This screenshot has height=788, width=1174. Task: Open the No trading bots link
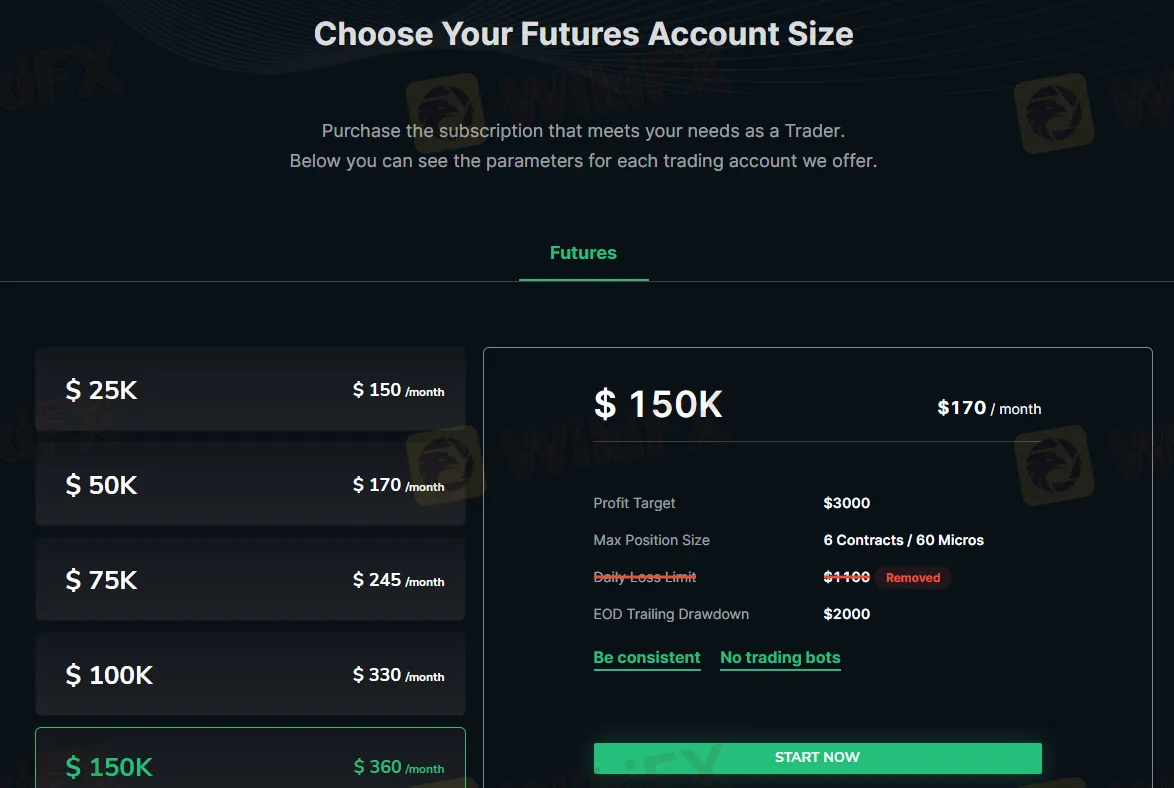780,658
